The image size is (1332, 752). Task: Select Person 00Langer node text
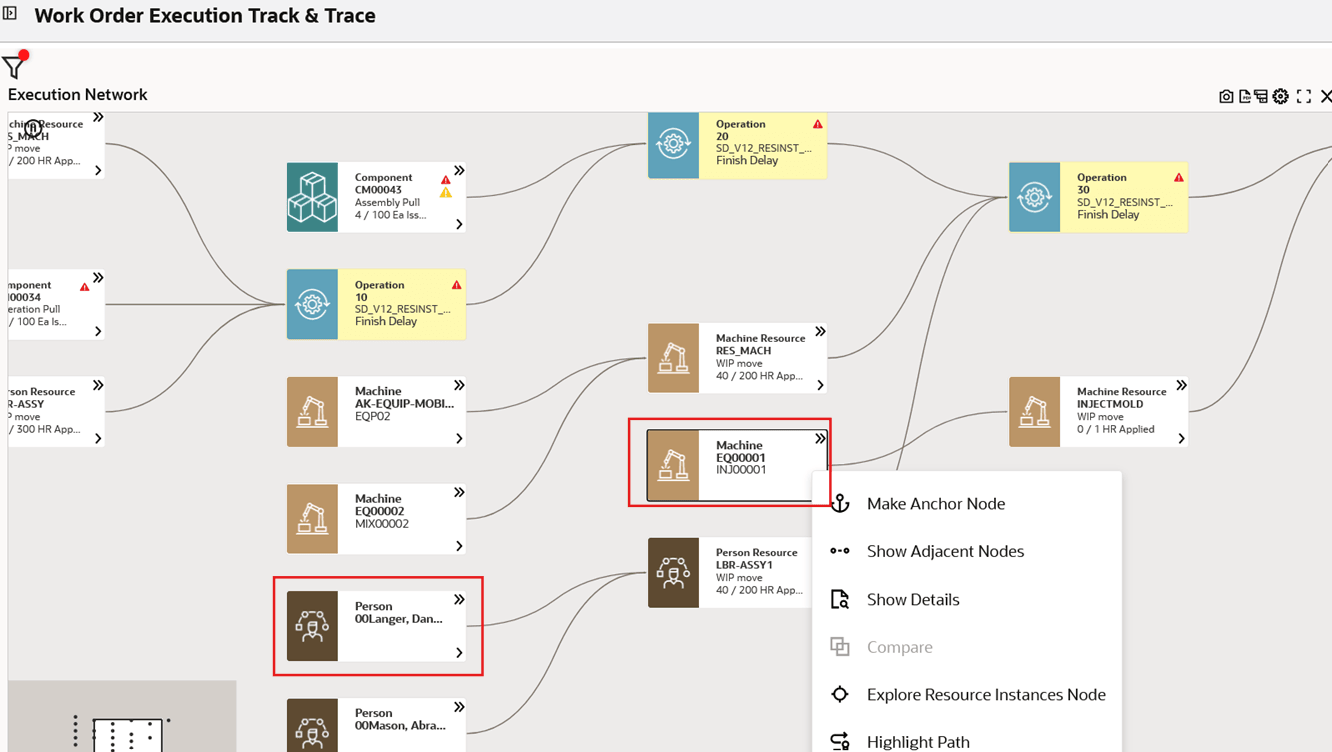[x=399, y=612]
